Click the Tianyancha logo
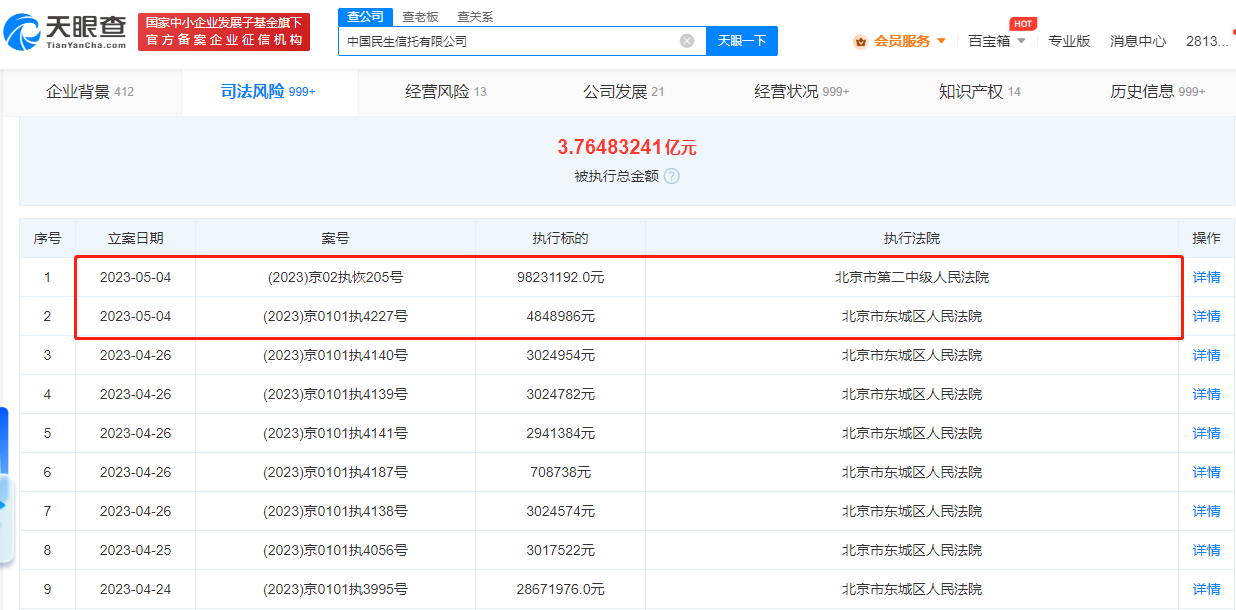The height and width of the screenshot is (610, 1236). (x=65, y=30)
